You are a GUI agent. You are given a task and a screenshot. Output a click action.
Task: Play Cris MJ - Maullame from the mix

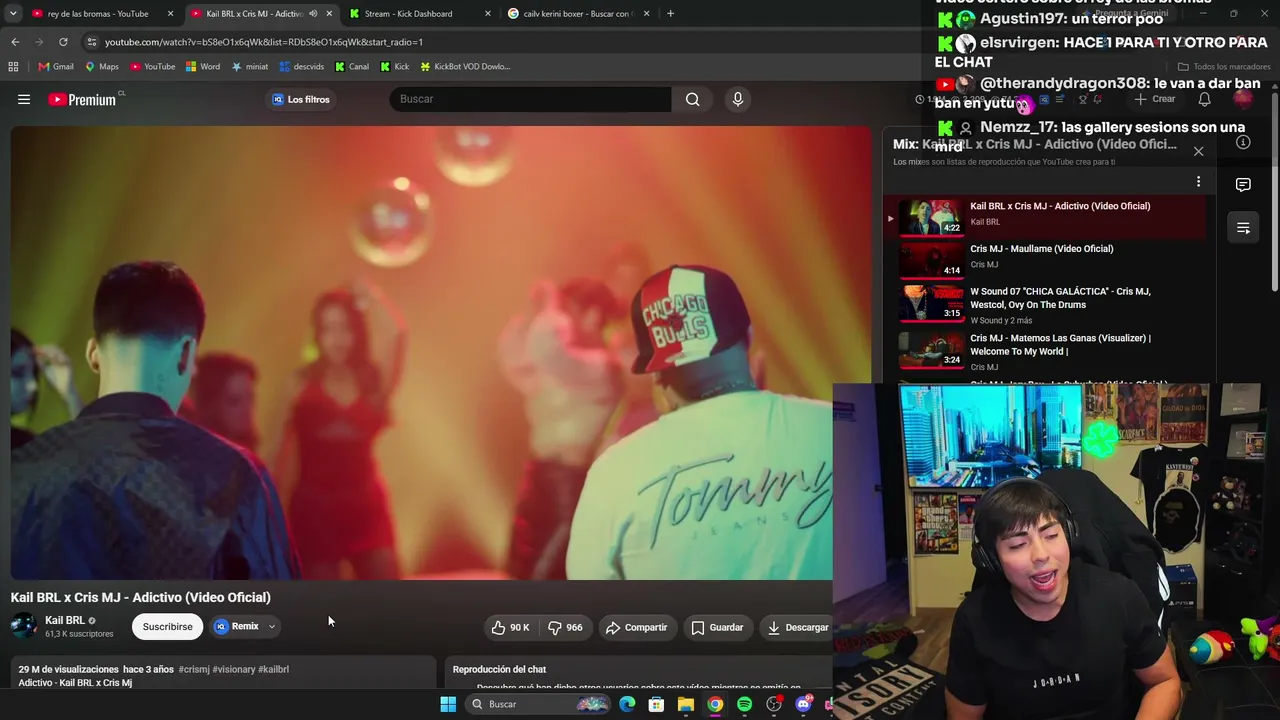[1045, 258]
